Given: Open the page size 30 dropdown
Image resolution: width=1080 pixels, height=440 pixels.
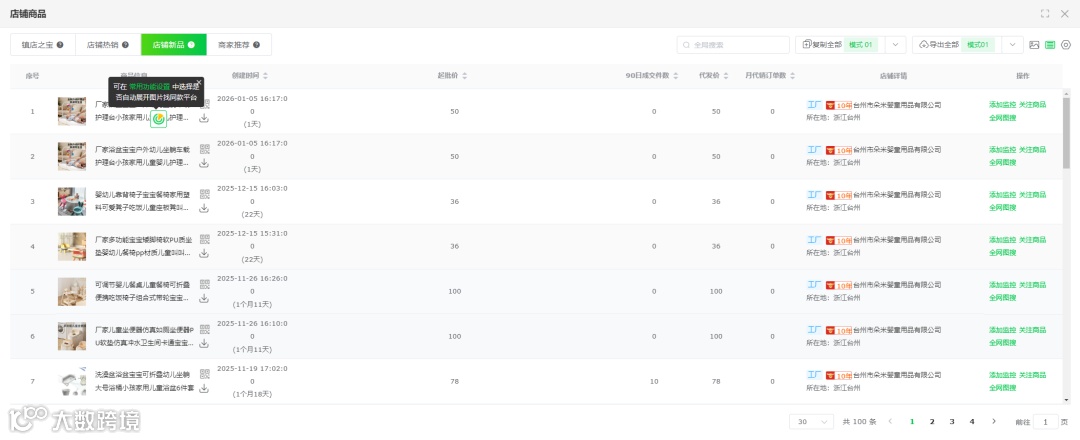Looking at the screenshot, I should click(x=811, y=421).
